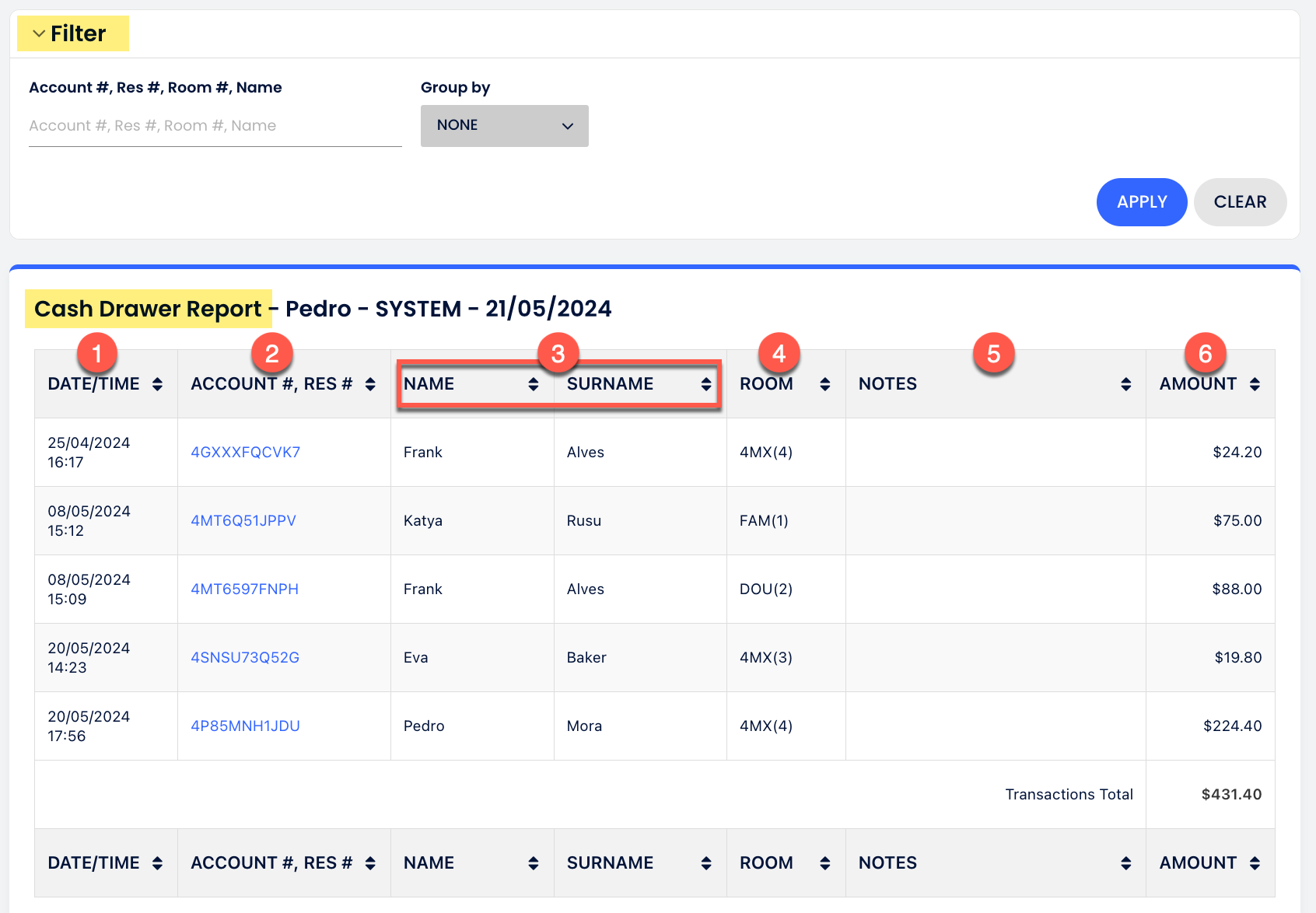View reservation 4MT6Q51JPPV details

243,520
